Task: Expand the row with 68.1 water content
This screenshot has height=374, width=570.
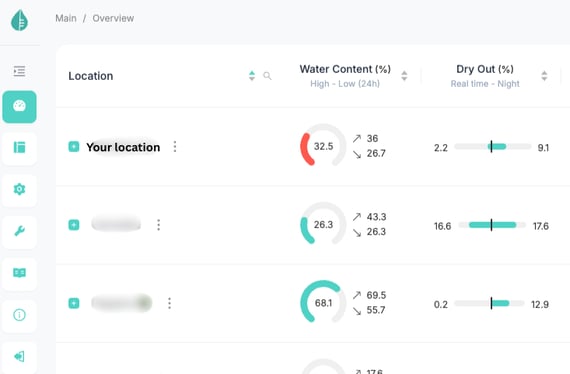Action: (74, 303)
